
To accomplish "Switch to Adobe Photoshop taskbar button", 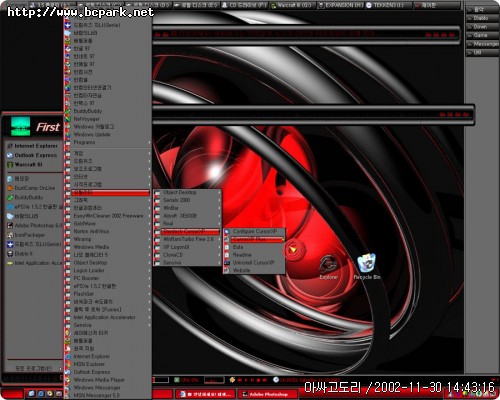I will 267,394.
